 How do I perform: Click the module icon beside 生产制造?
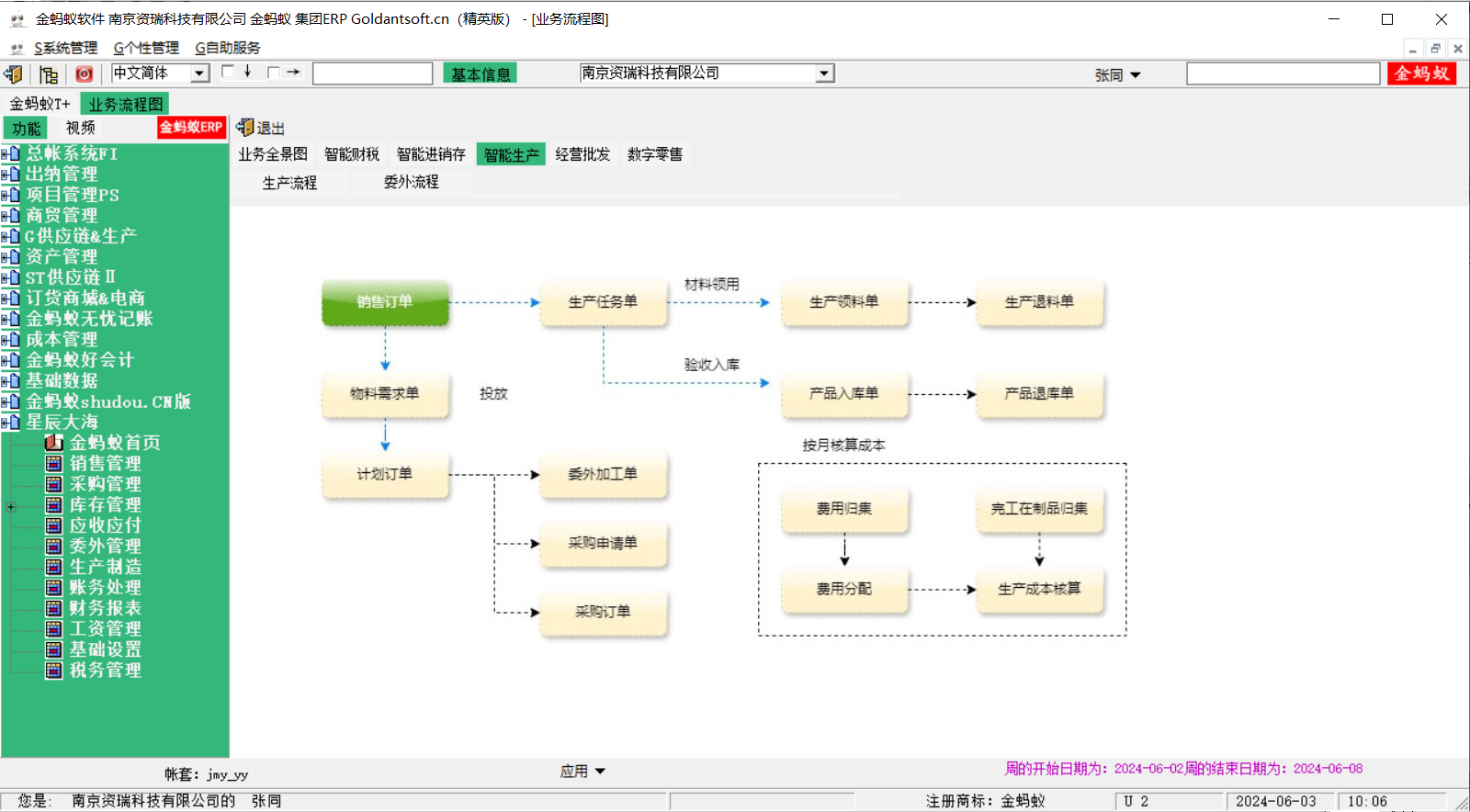(54, 567)
